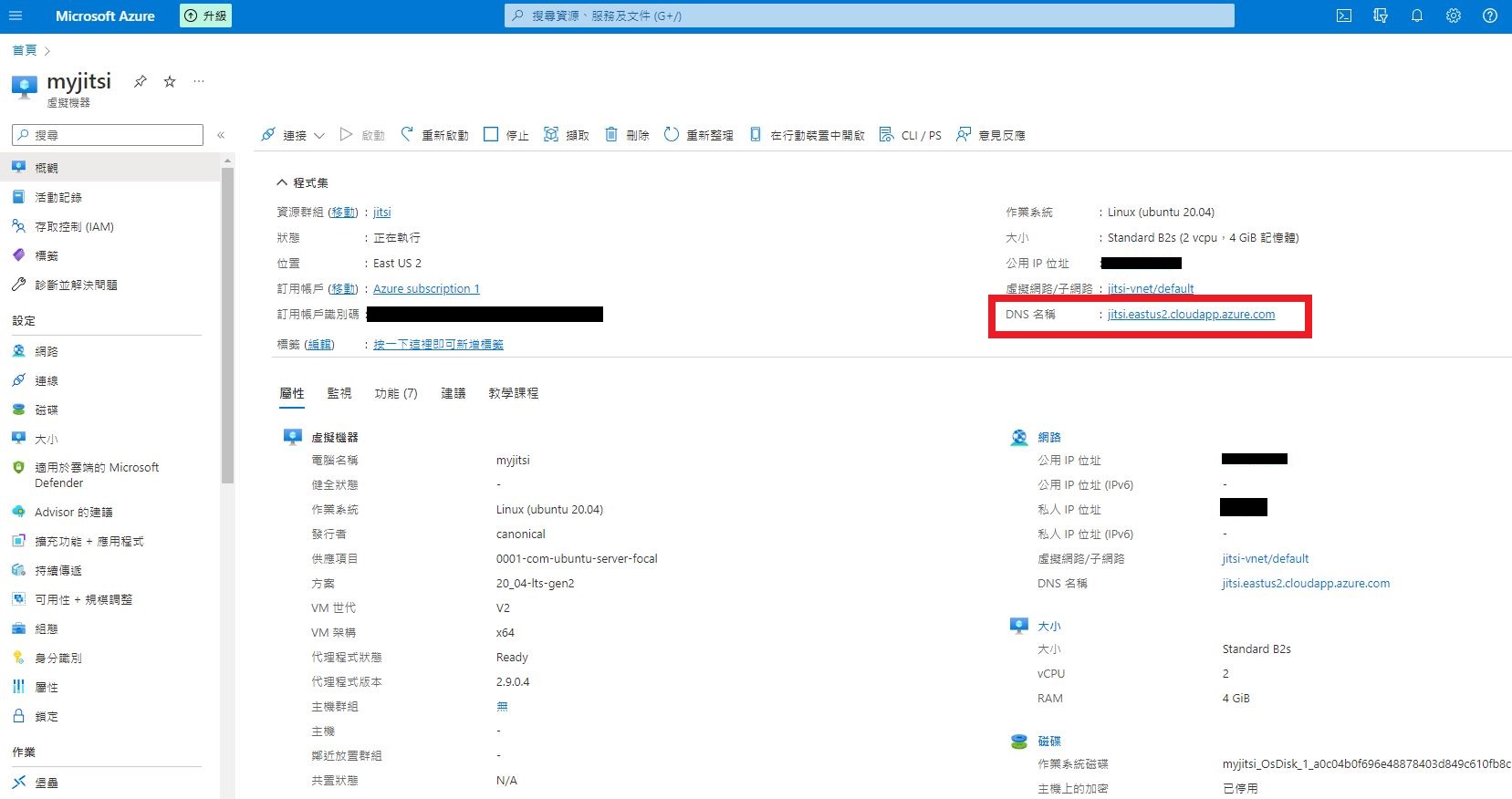
Task: Click the 擷取 capture toolbar button
Action: [x=567, y=135]
